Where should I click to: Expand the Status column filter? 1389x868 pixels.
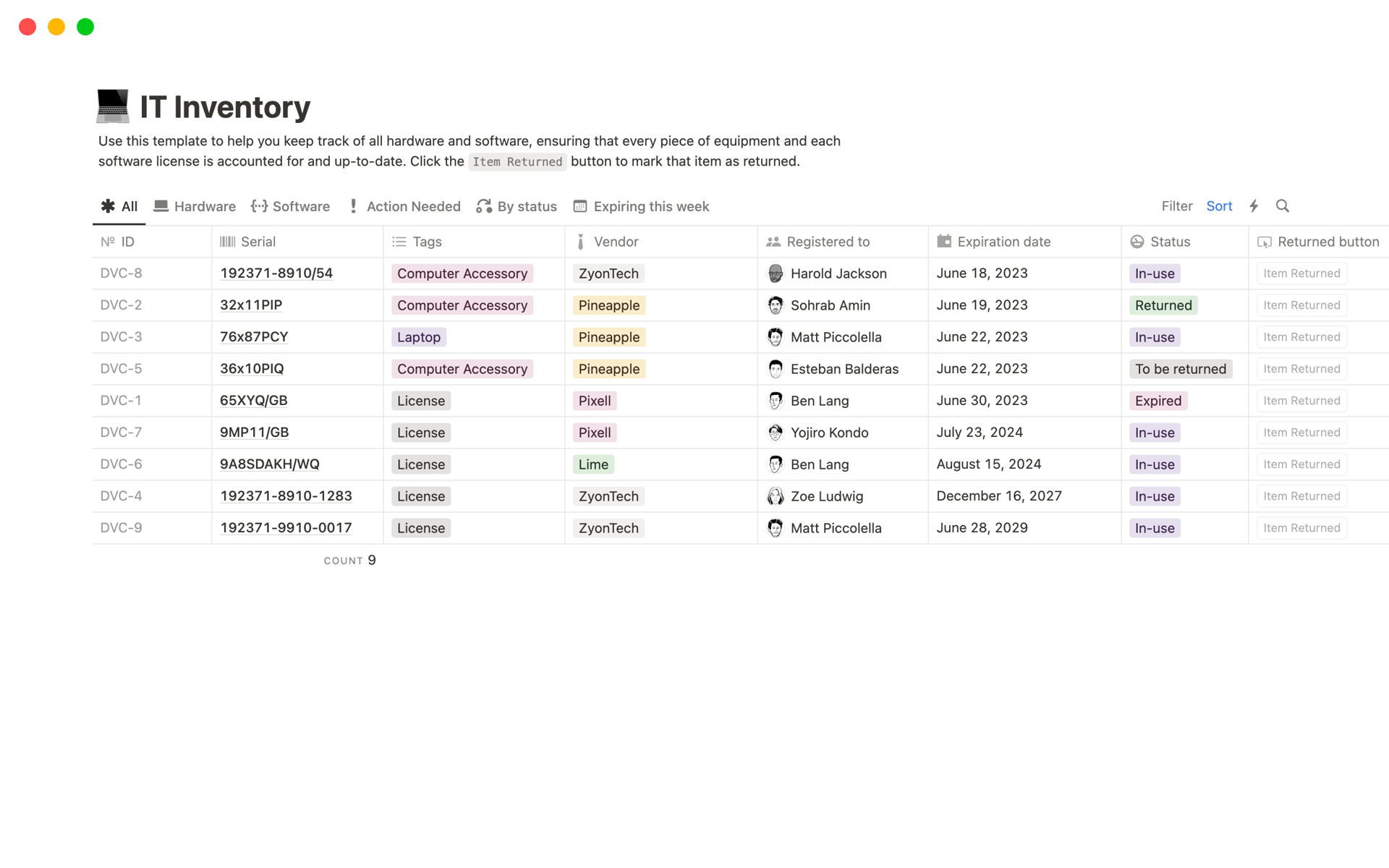tap(1170, 241)
